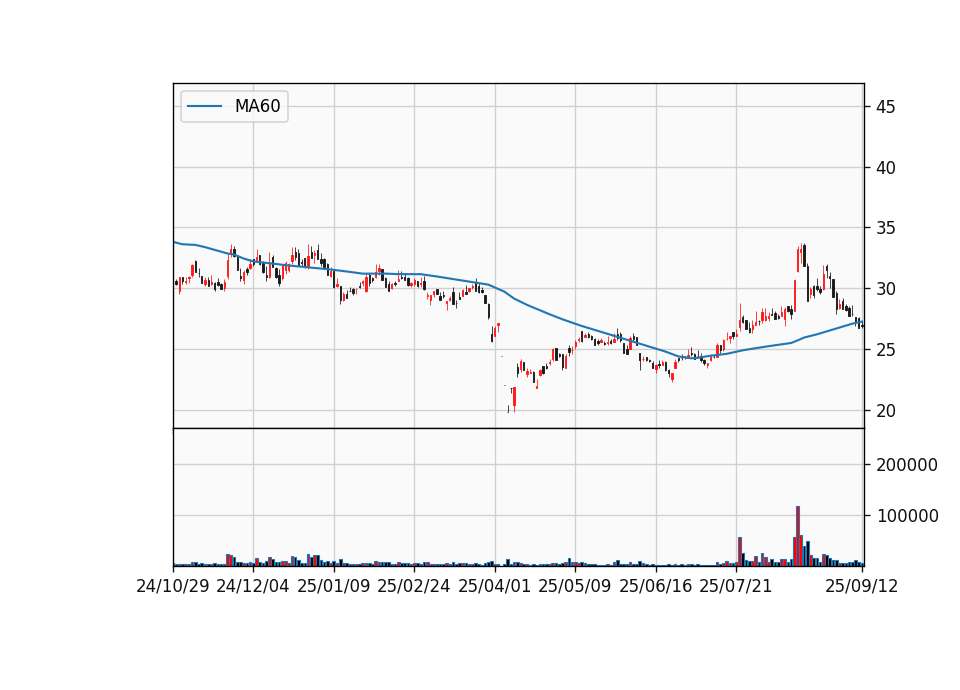Select the 25/09/12 date label
Image resolution: width=960 pixels, height=690 pixels.
(862, 586)
